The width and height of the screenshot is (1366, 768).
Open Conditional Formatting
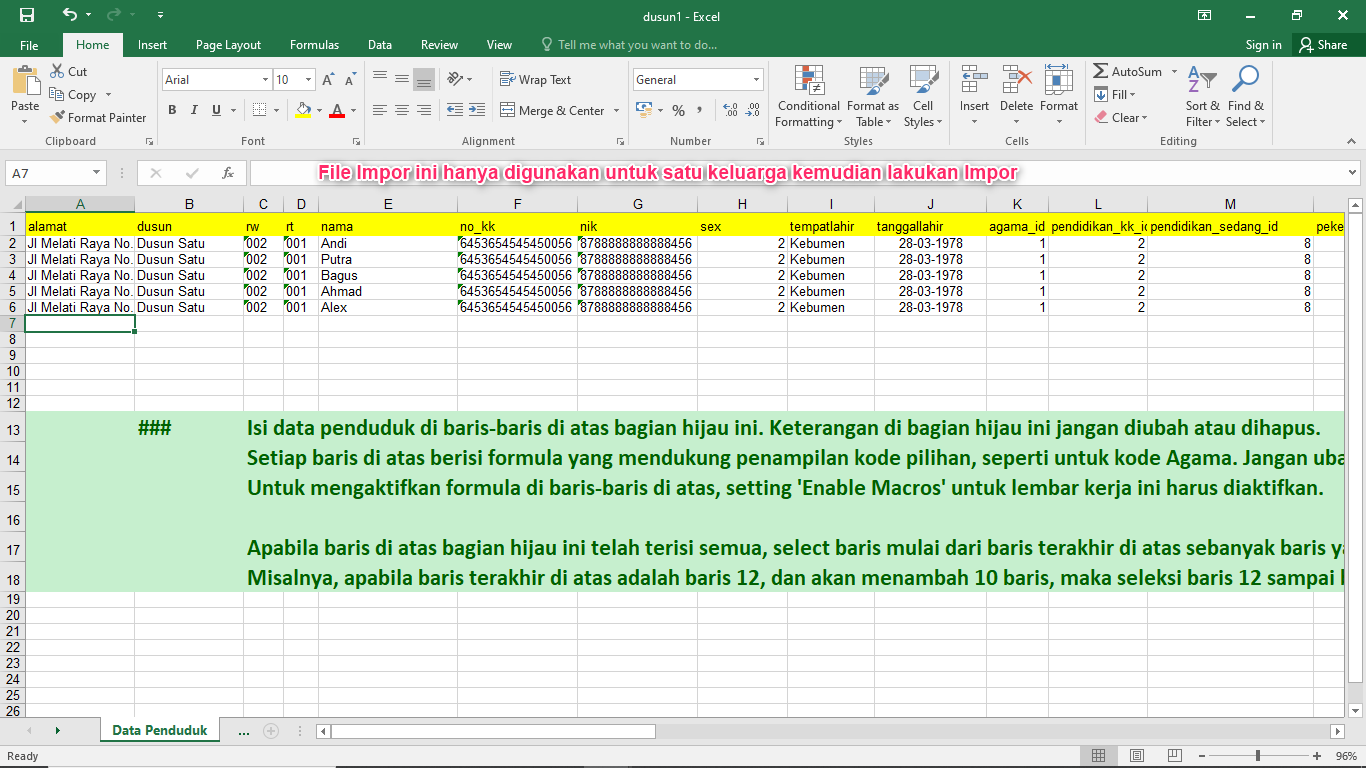[x=809, y=97]
